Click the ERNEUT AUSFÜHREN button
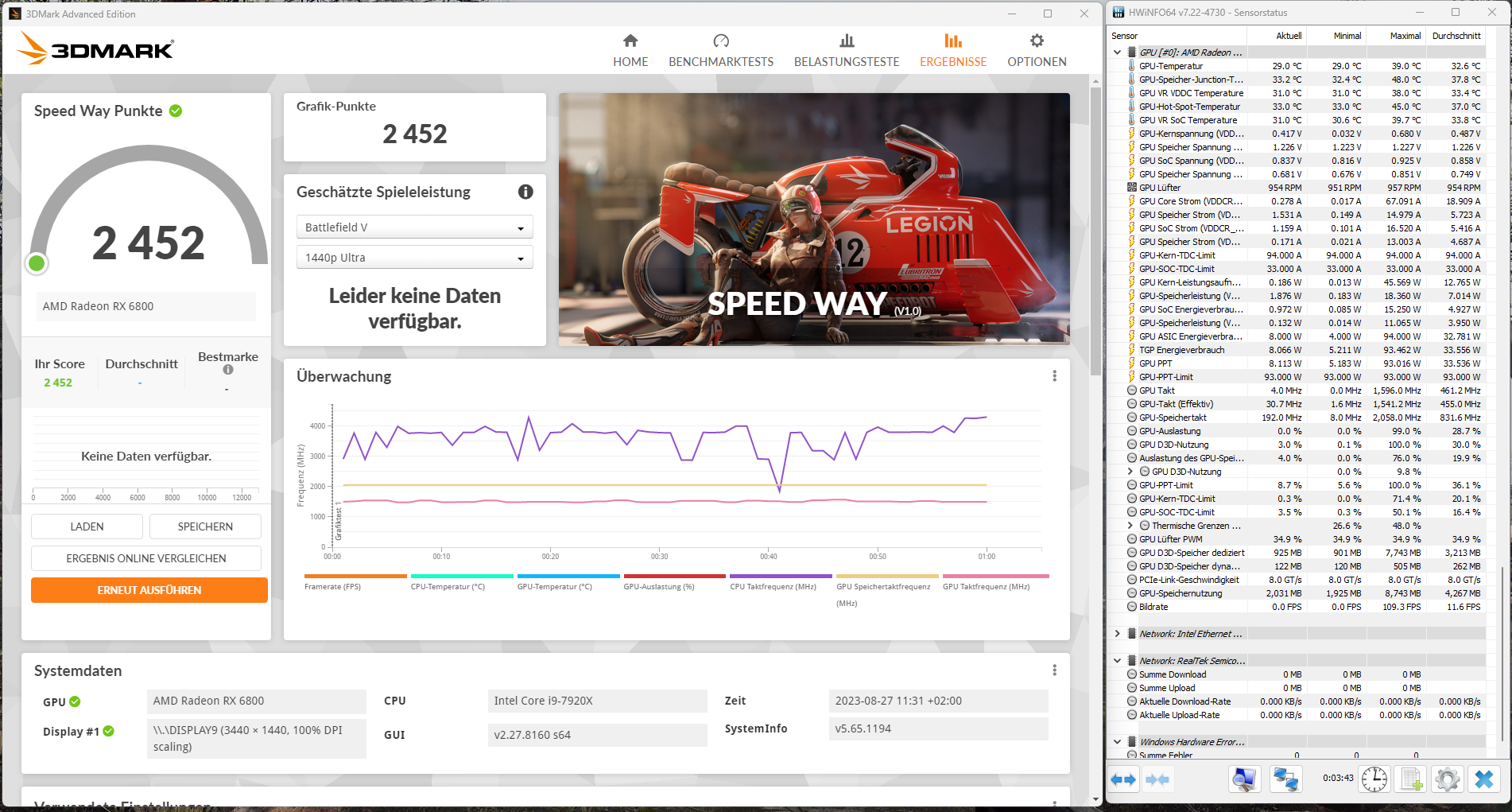The width and height of the screenshot is (1512, 812). click(149, 590)
